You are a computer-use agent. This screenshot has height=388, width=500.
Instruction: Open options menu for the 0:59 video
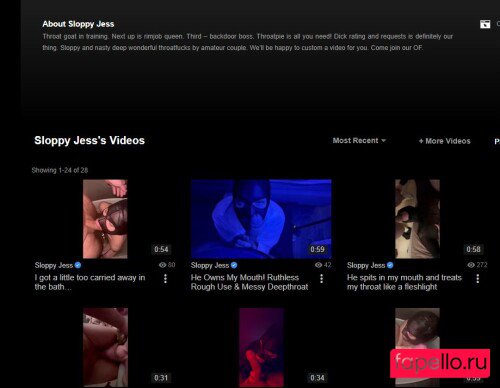point(322,279)
